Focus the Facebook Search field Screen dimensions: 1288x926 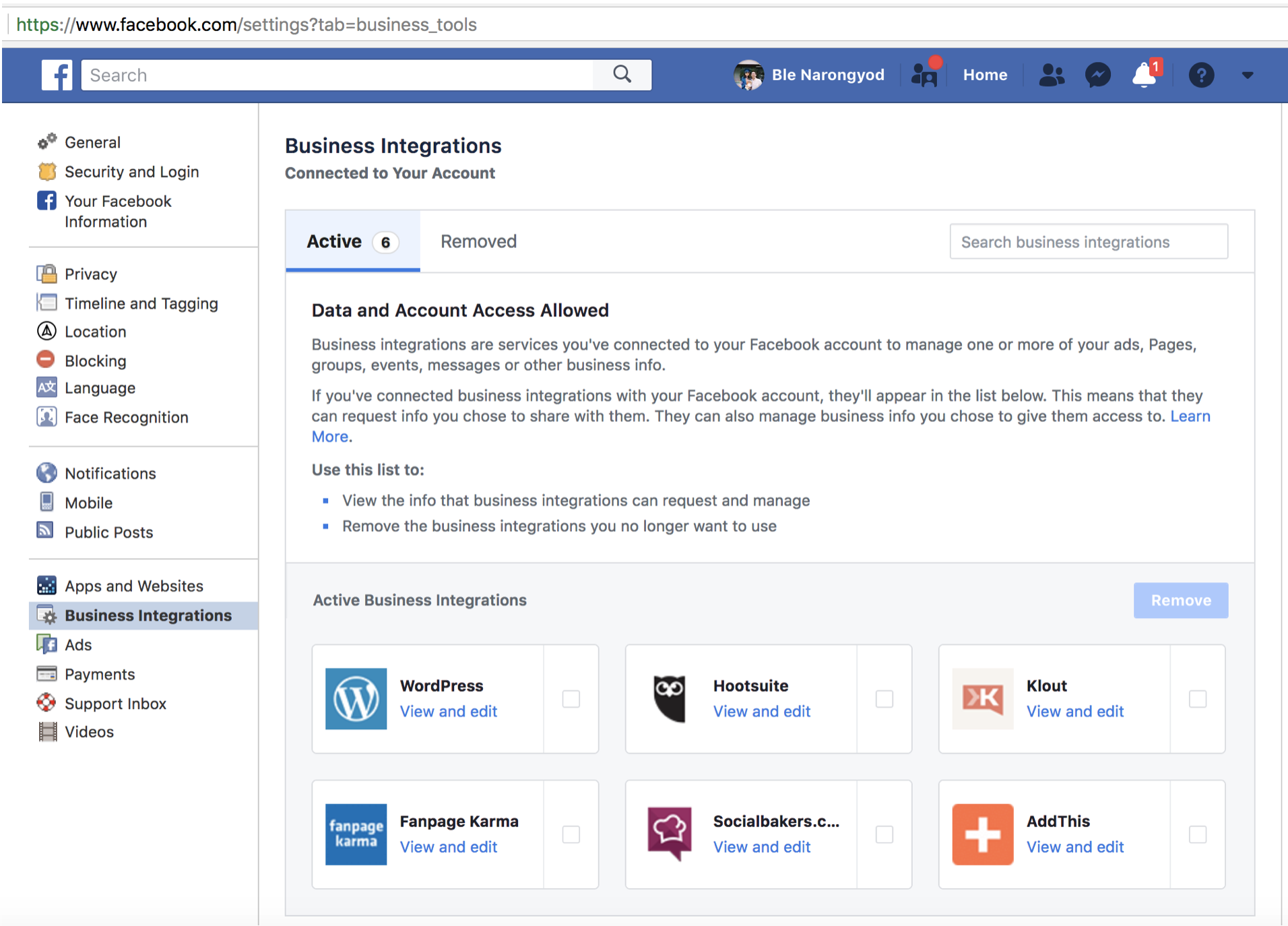click(337, 75)
